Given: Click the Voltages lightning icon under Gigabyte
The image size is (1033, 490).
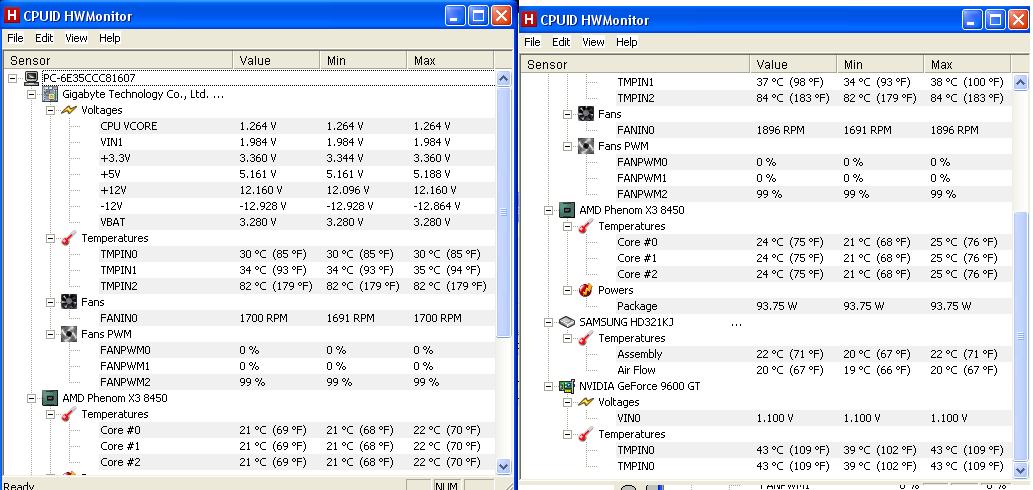Looking at the screenshot, I should (x=69, y=110).
